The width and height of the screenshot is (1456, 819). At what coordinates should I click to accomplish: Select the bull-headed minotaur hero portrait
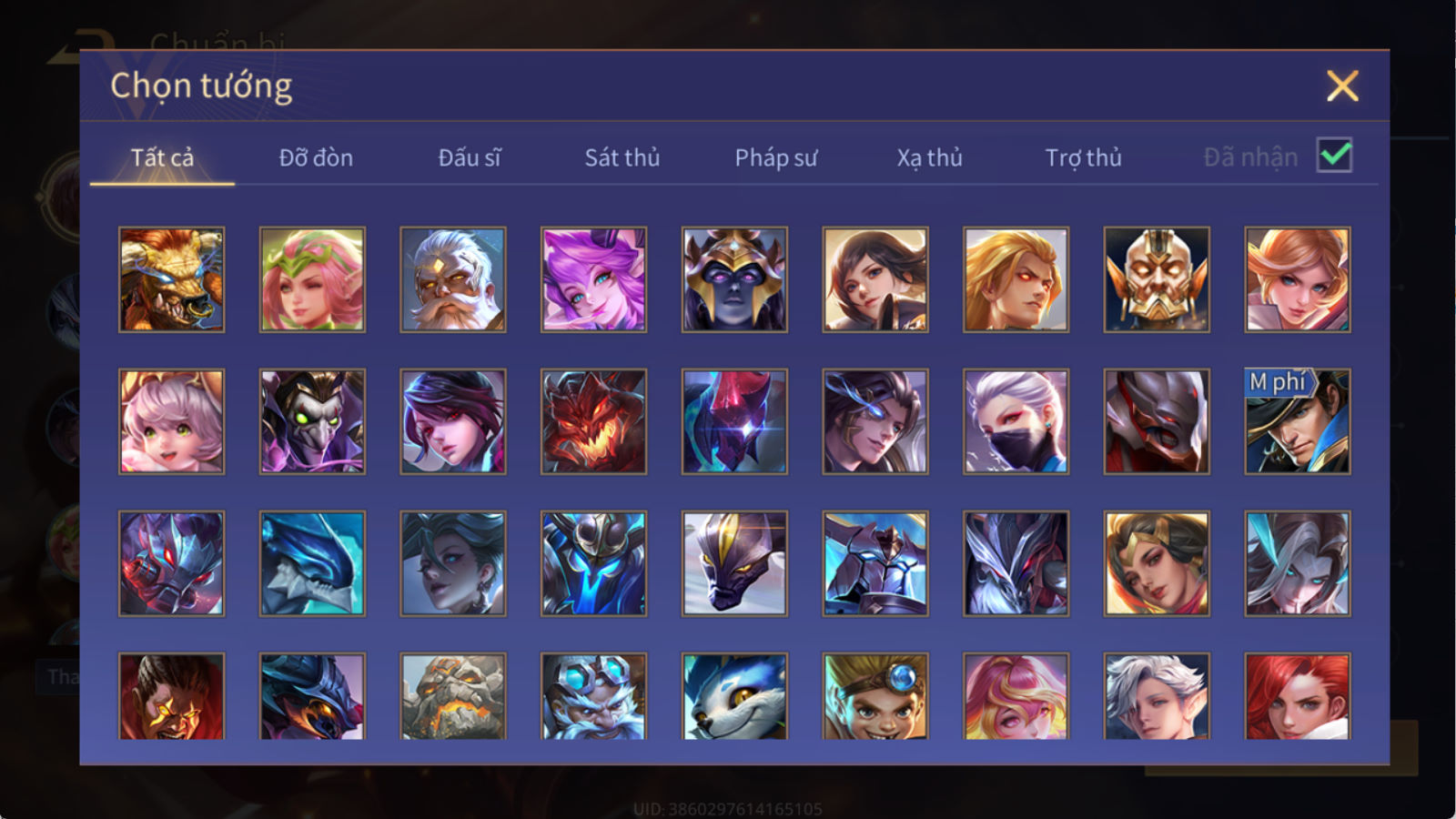coord(171,279)
